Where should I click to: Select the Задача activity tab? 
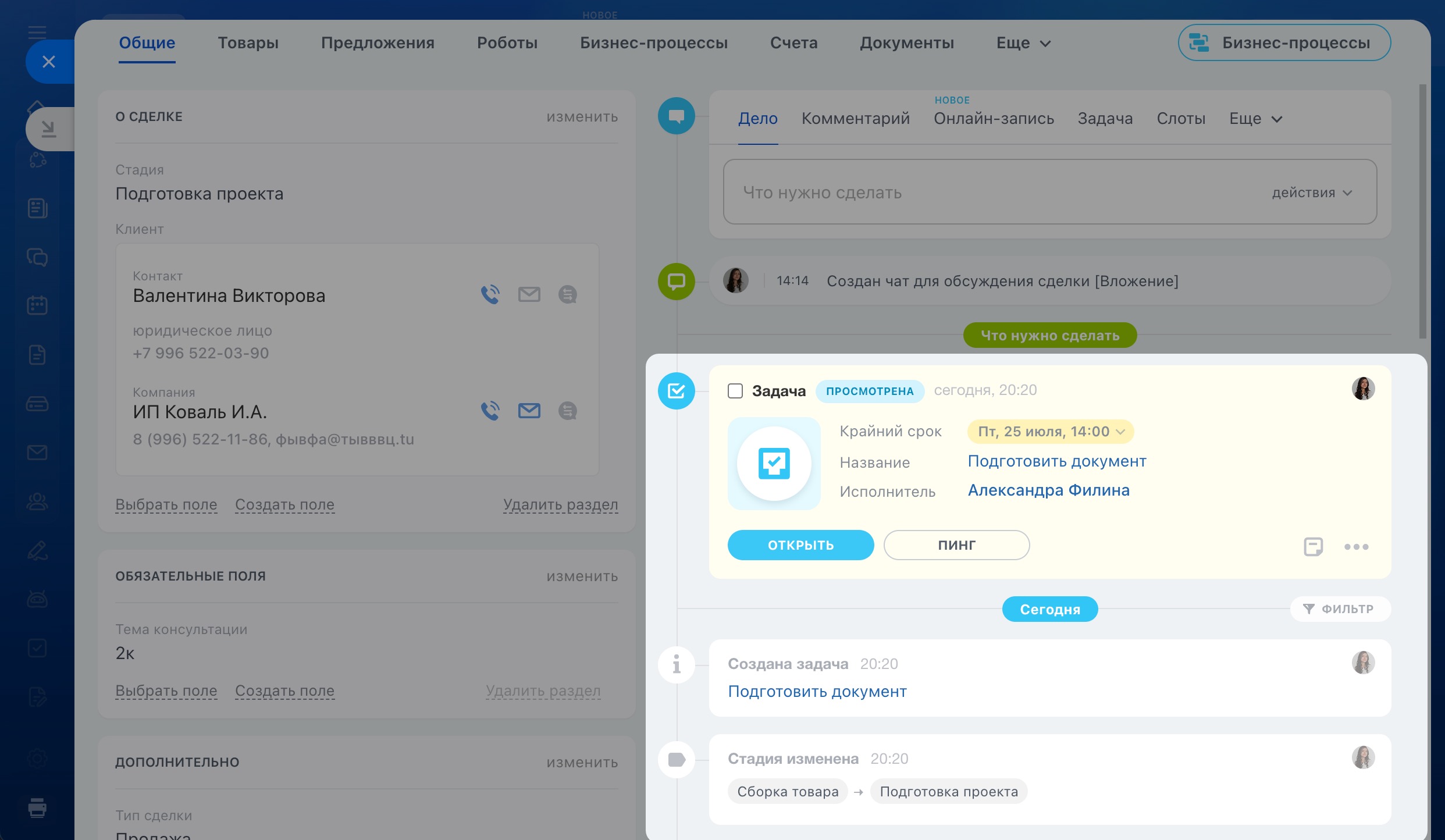click(x=1105, y=119)
